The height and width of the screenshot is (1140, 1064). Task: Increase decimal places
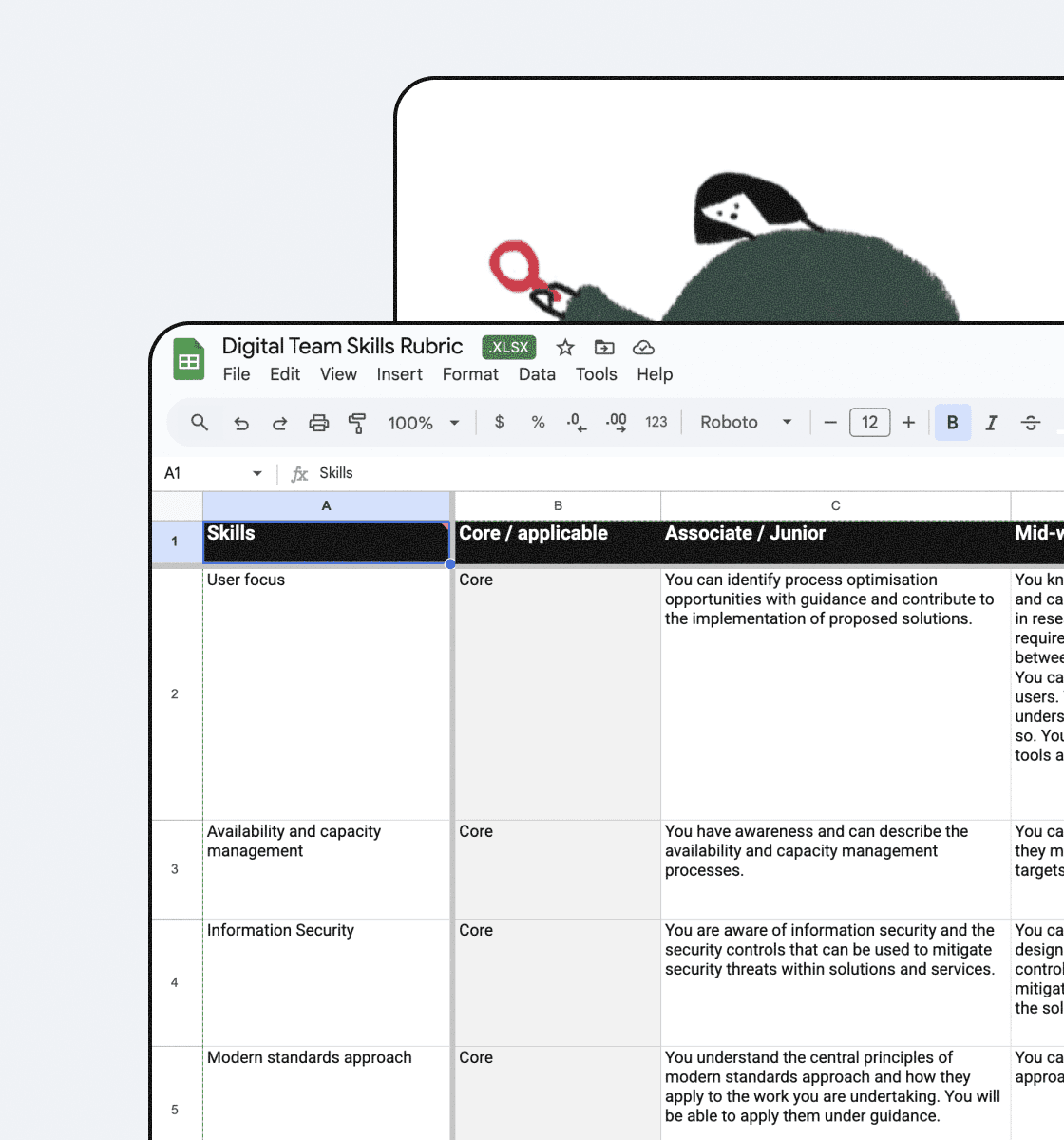617,423
